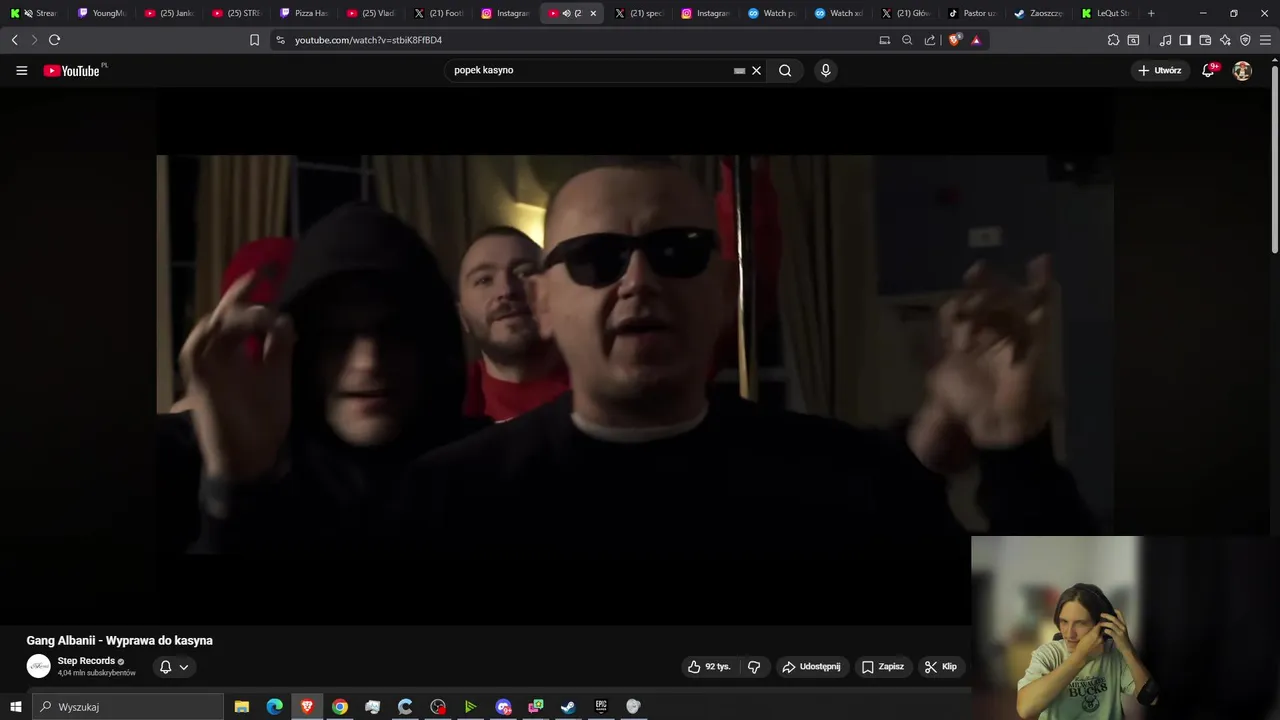Open the Utwórz create menu
Viewport: 1280px width, 720px height.
tap(1160, 71)
